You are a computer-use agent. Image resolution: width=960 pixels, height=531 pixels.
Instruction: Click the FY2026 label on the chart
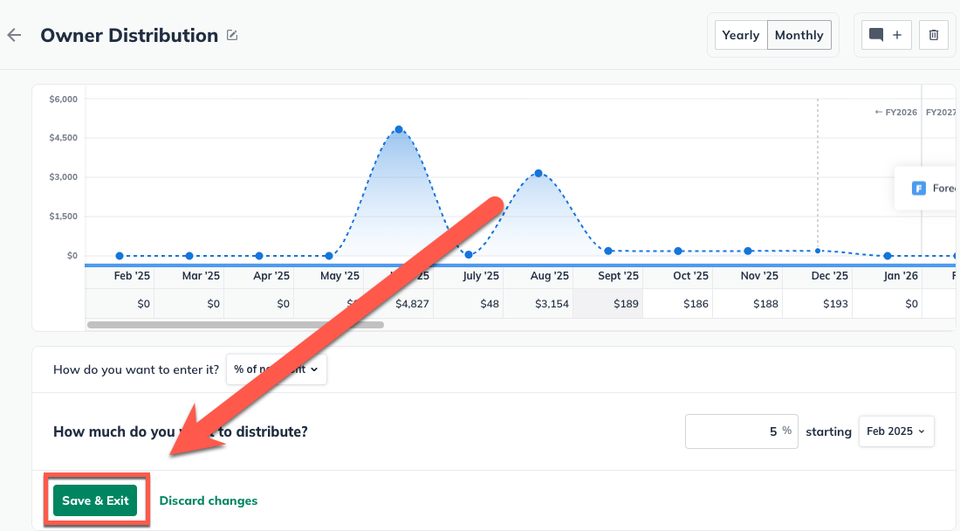tap(896, 112)
